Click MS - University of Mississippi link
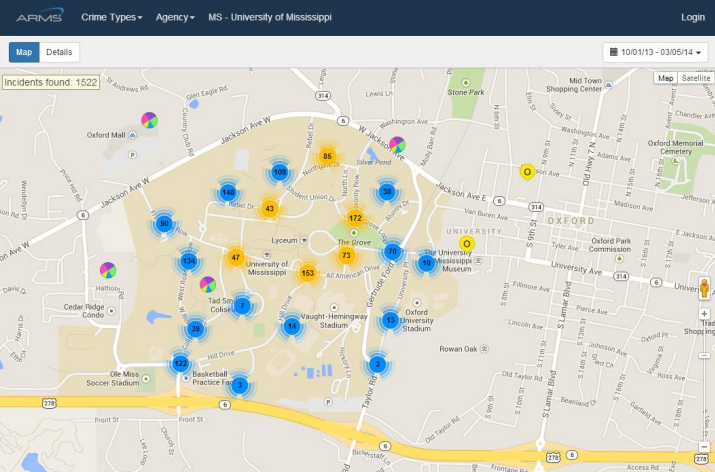This screenshot has width=715, height=472. pyautogui.click(x=270, y=17)
